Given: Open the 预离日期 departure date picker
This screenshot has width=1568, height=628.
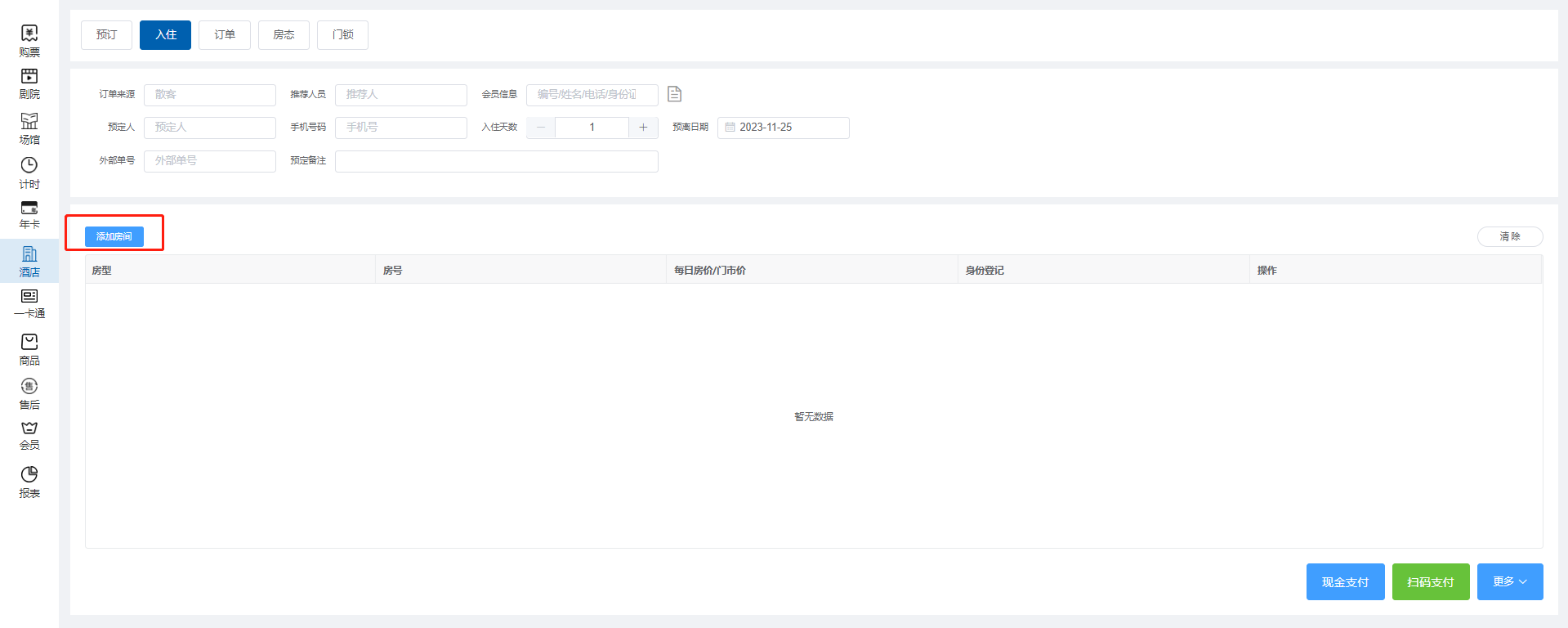Looking at the screenshot, I should [783, 128].
